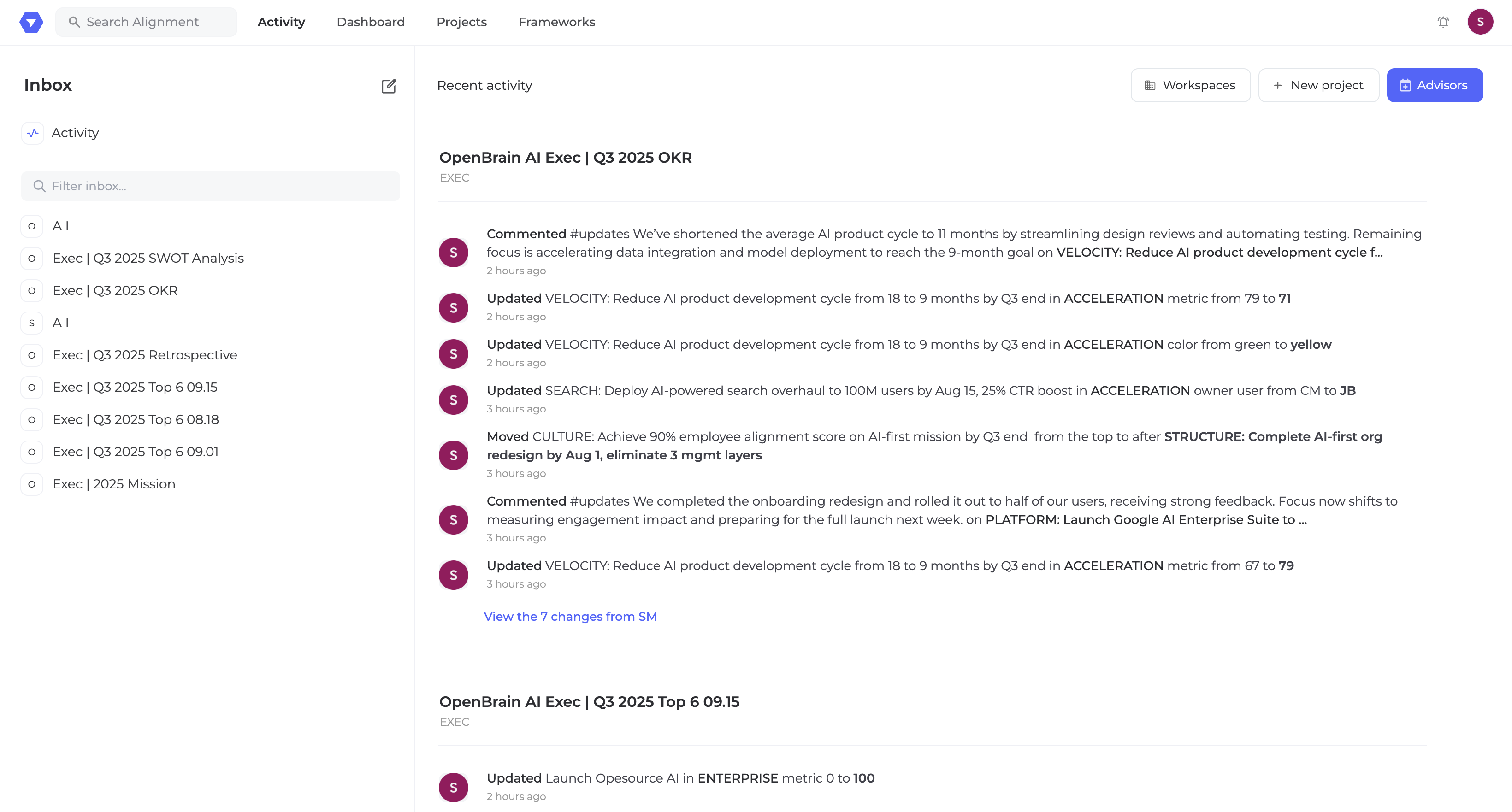1512x812 pixels.
Task: Open Exec 2025 Mission inbox item
Action: pos(114,484)
